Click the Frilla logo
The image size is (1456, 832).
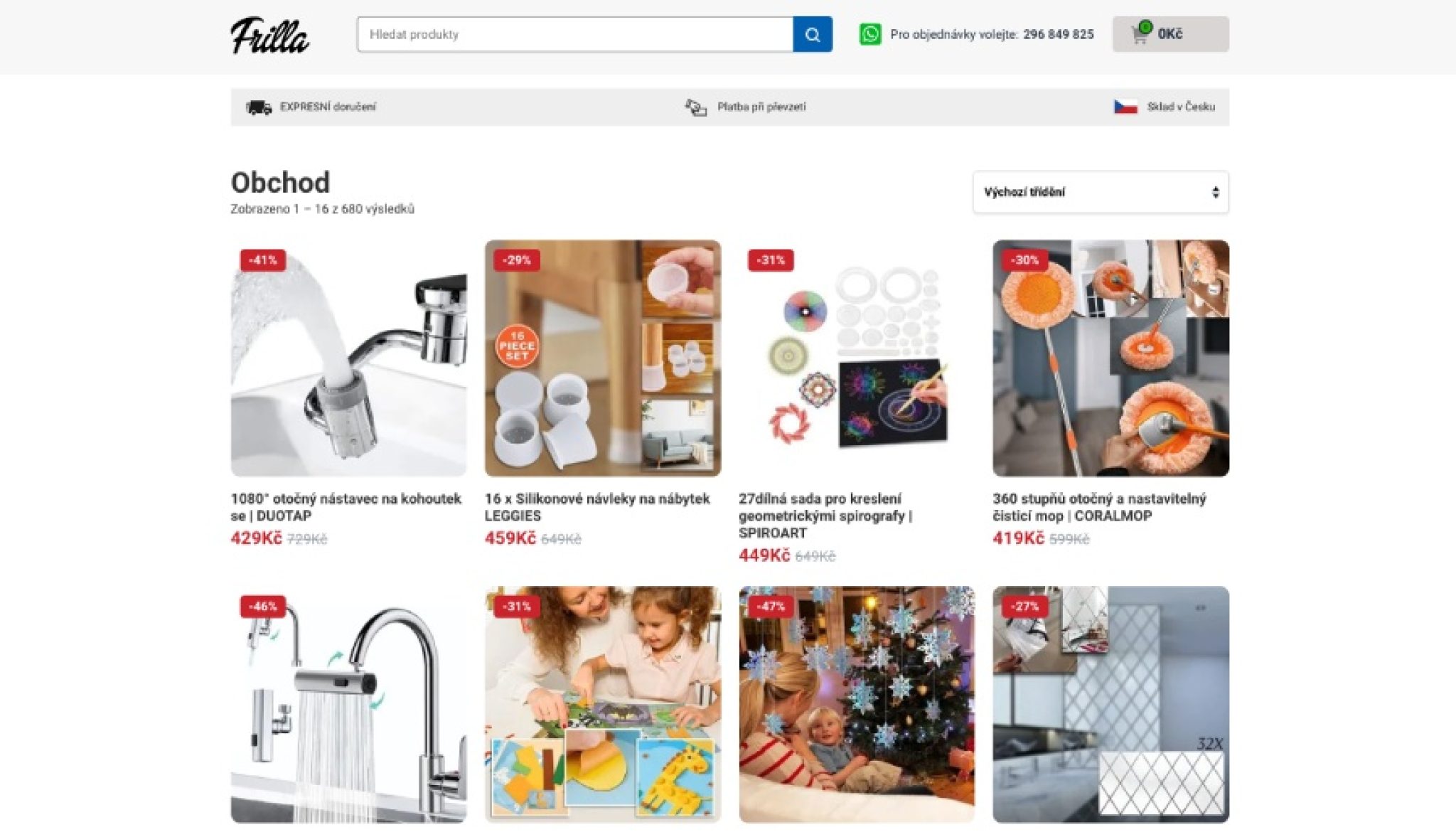click(x=269, y=35)
